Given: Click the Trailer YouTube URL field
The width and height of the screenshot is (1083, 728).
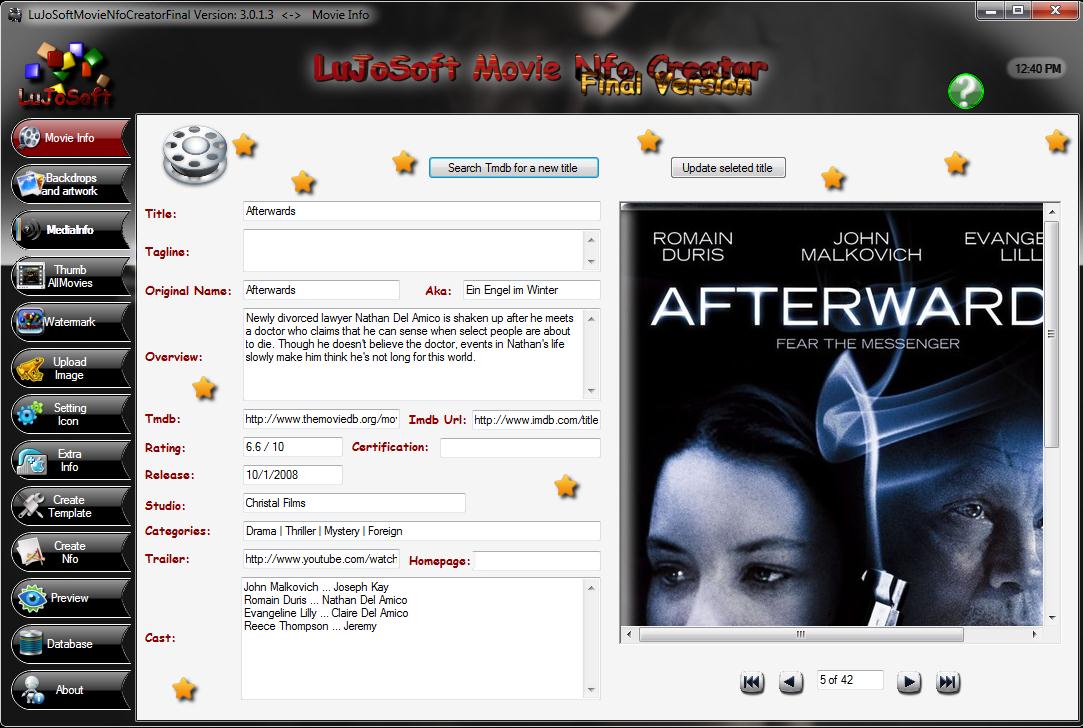Looking at the screenshot, I should (x=321, y=559).
